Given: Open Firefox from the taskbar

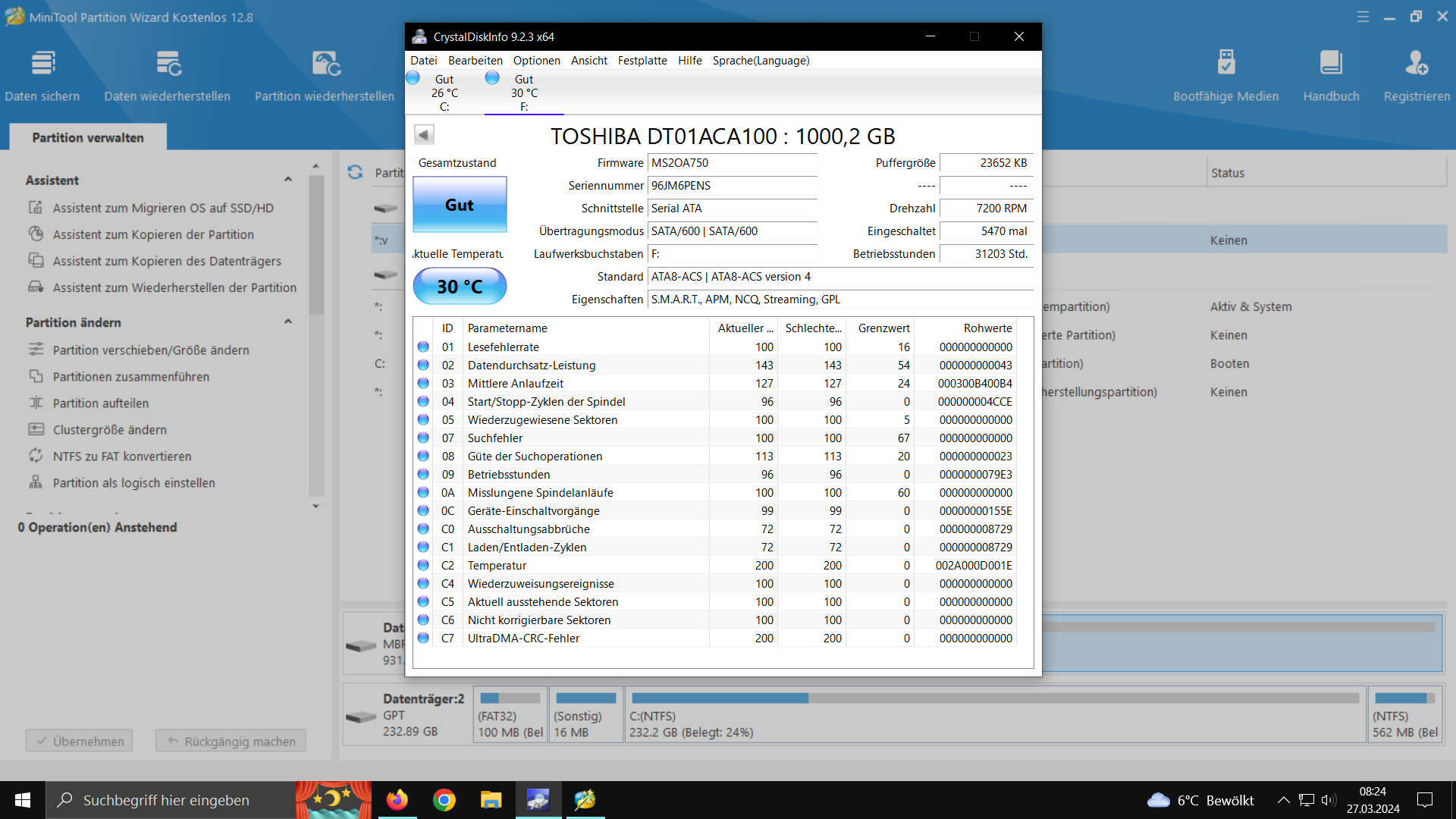Looking at the screenshot, I should point(397,800).
